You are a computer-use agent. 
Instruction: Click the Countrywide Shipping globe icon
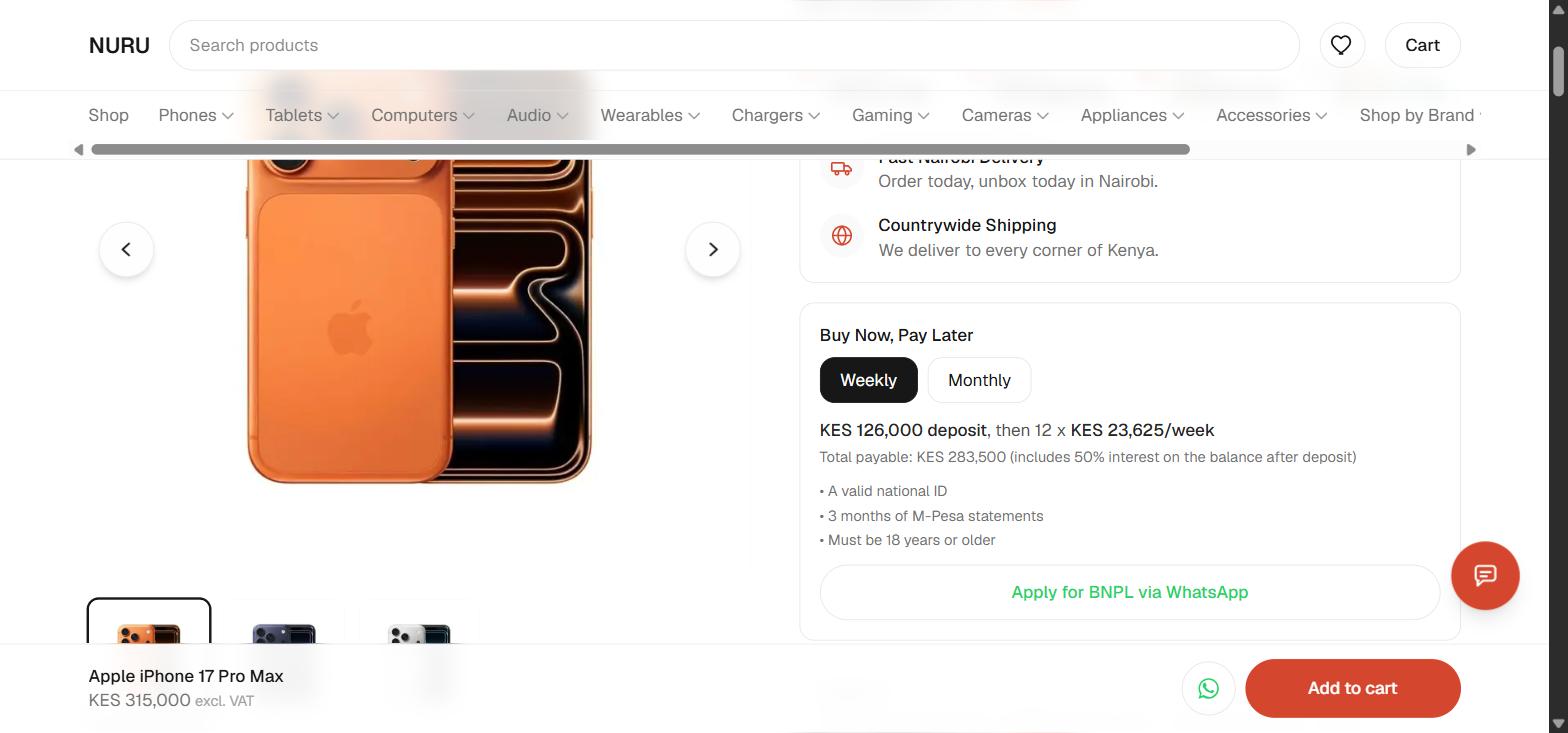coord(842,236)
